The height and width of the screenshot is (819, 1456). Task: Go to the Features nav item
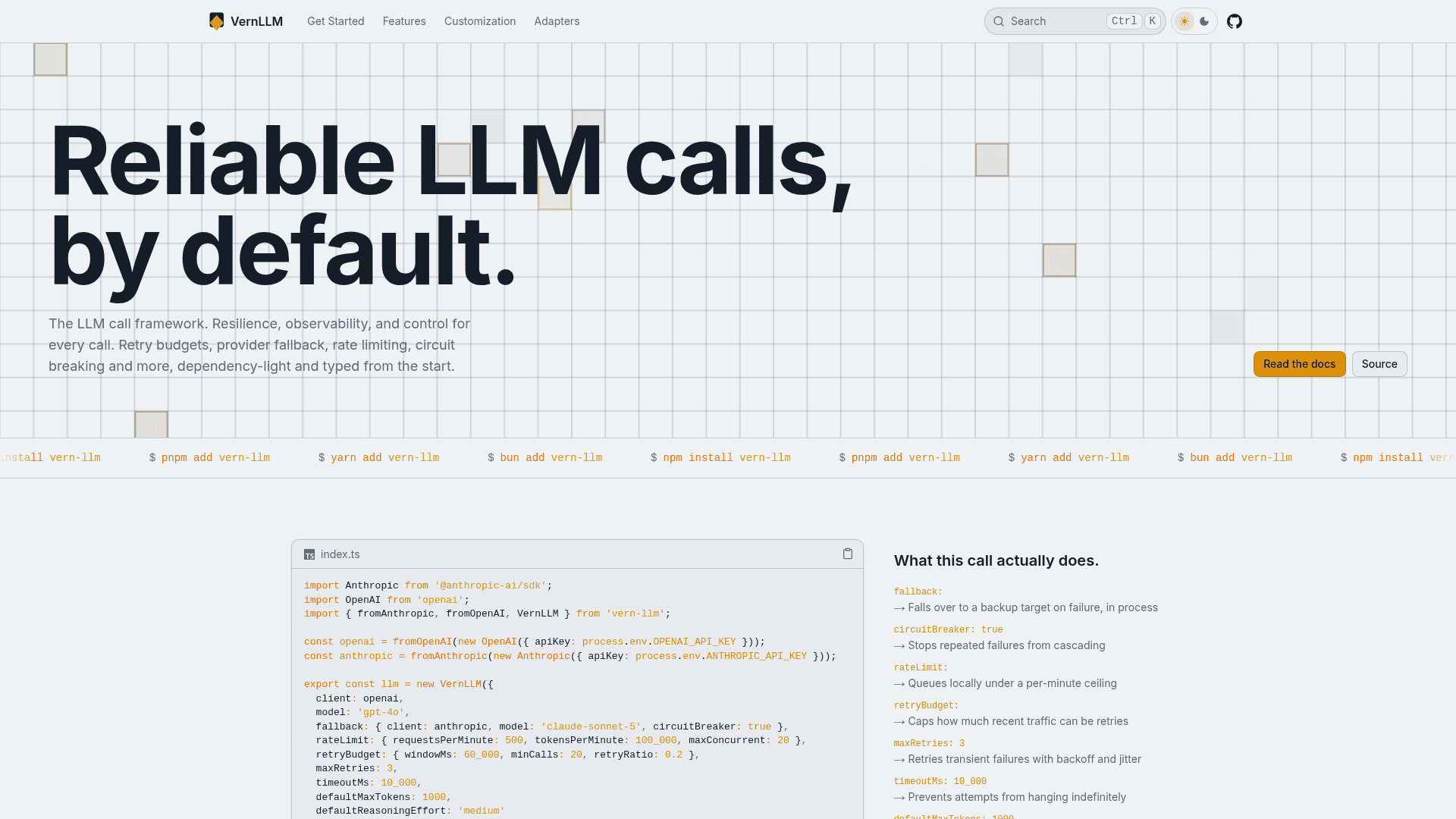(x=404, y=21)
